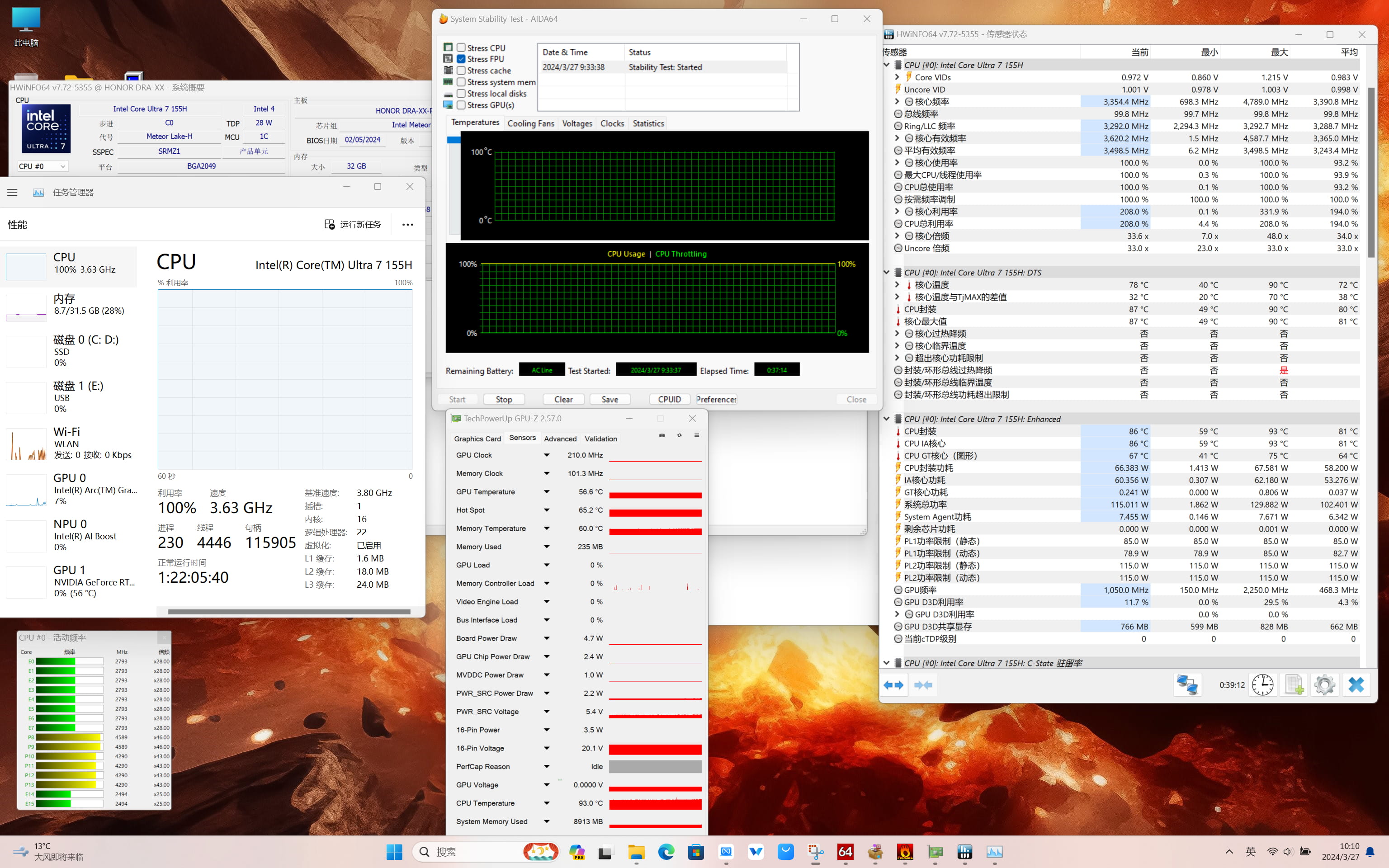Open GPU Clock sensor dropdown arrow
Screen dimensions: 1389x868
546,455
